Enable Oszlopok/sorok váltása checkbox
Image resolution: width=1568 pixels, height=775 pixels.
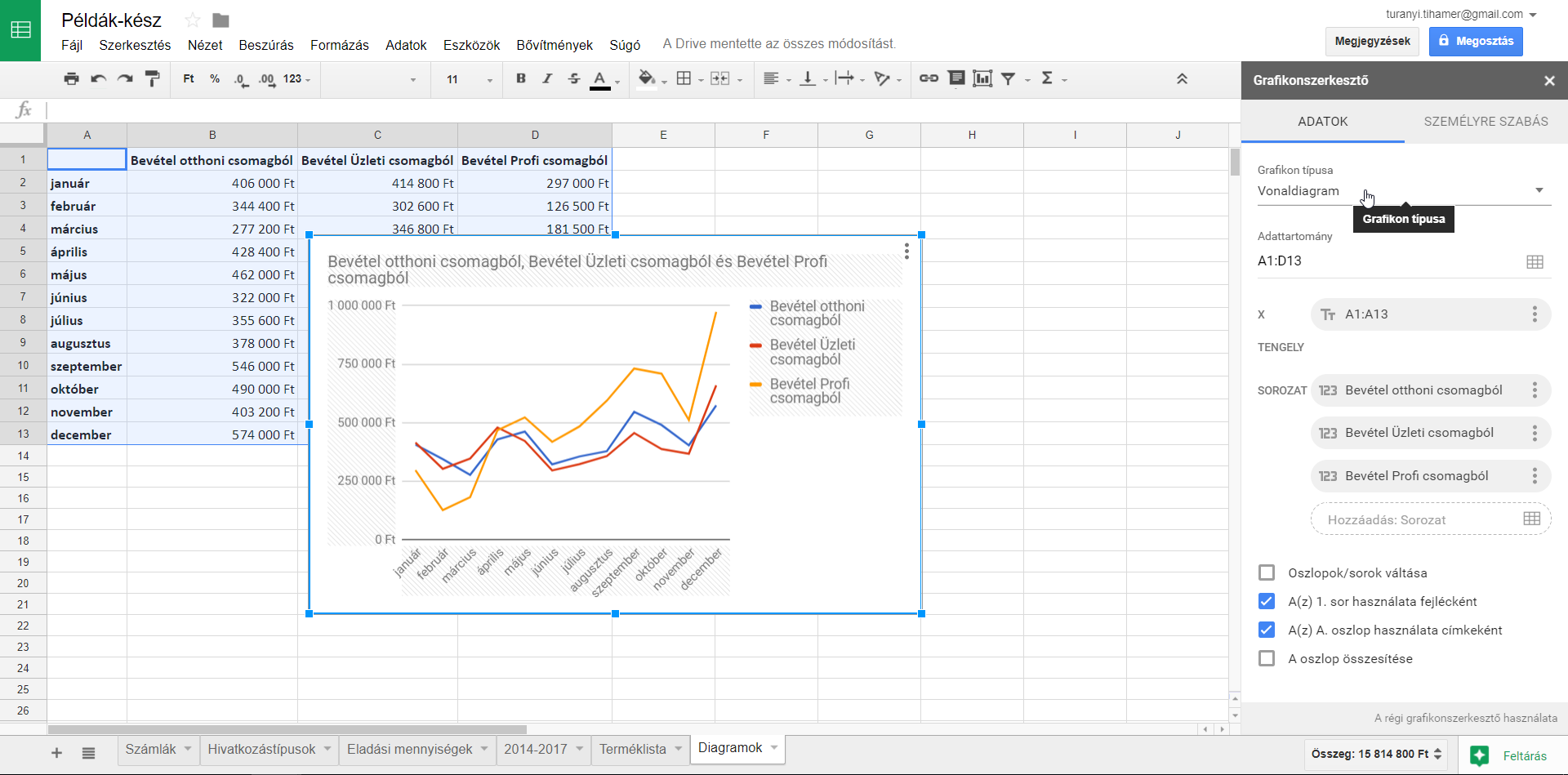tap(1267, 572)
